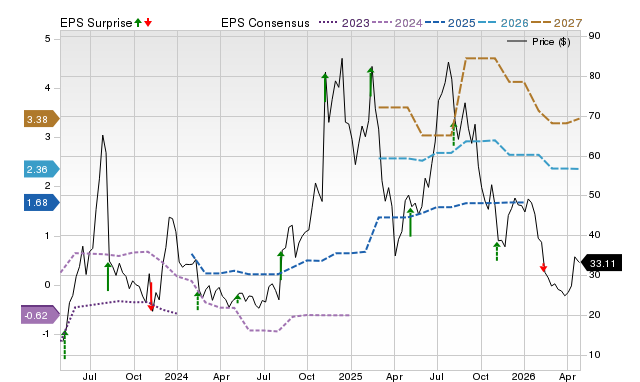Select the purple -0.62 value tag
The width and height of the screenshot is (640, 382).
click(39, 315)
